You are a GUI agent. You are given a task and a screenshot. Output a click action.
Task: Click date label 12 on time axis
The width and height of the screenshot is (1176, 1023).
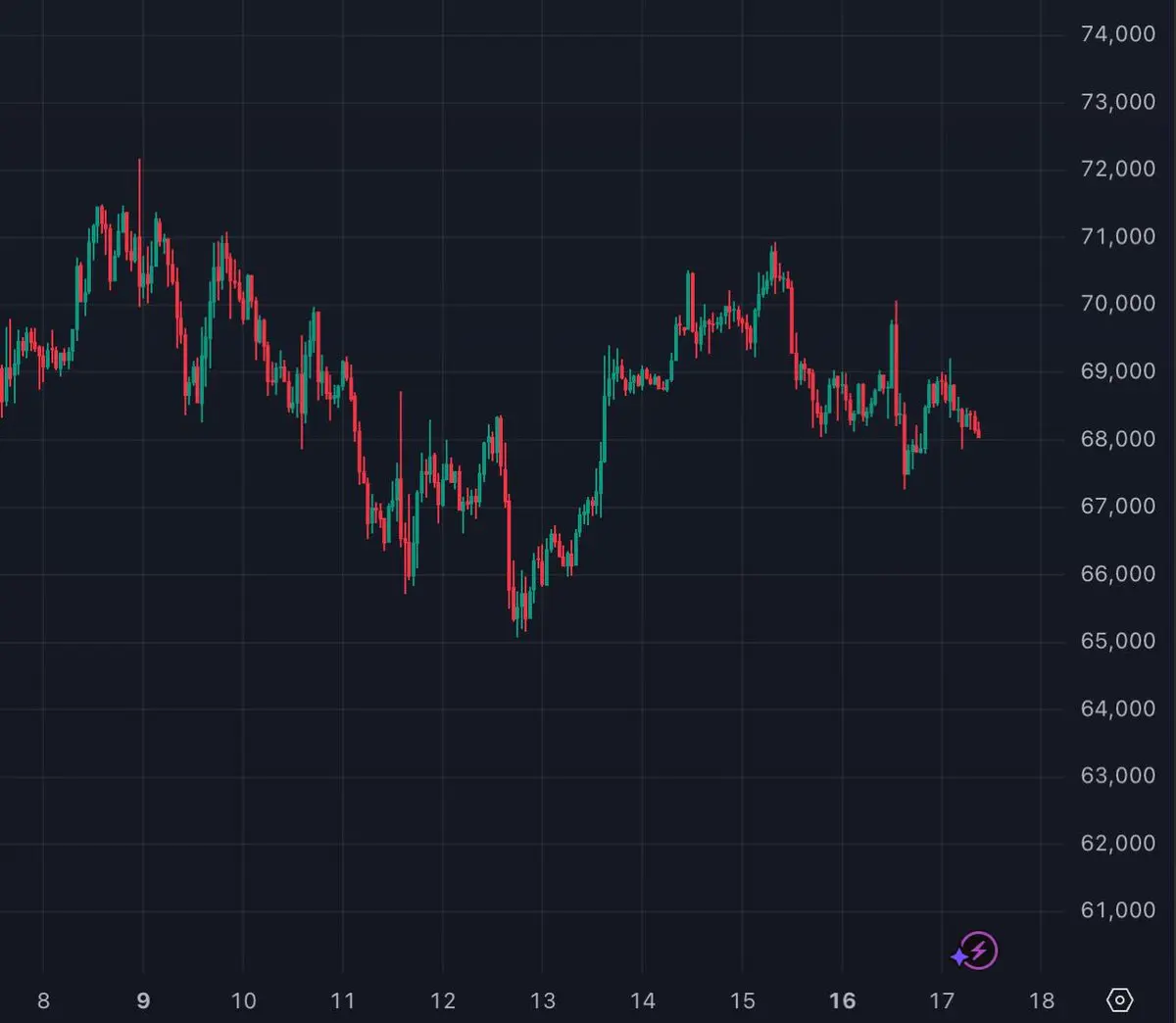point(442,1000)
